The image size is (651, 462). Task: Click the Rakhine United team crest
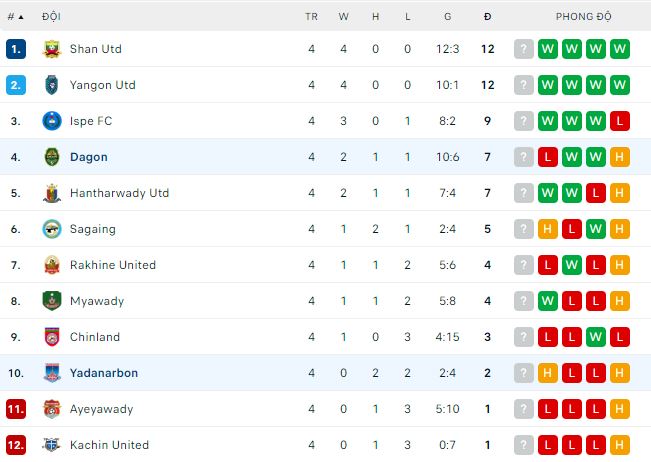pyautogui.click(x=52, y=265)
